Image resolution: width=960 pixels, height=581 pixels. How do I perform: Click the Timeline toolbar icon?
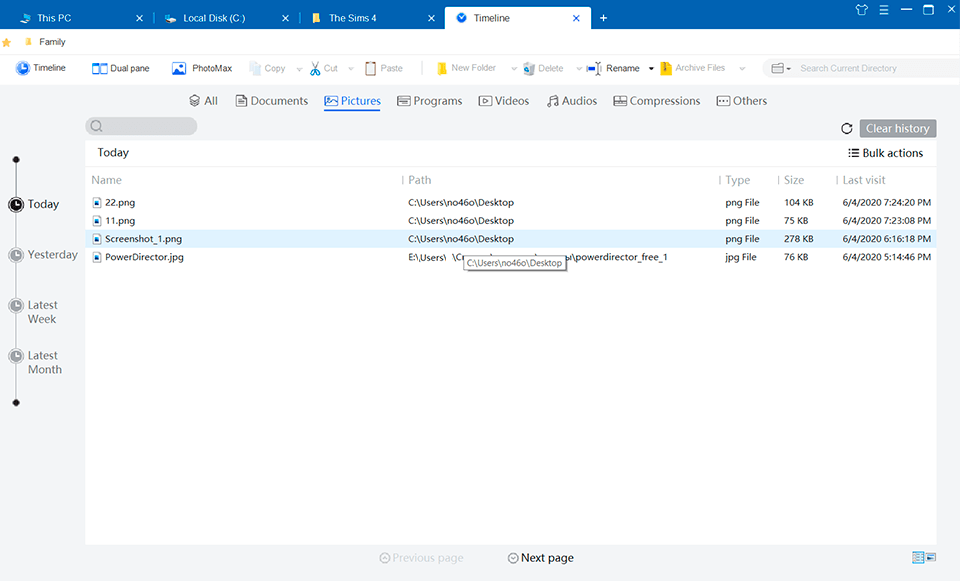click(23, 68)
